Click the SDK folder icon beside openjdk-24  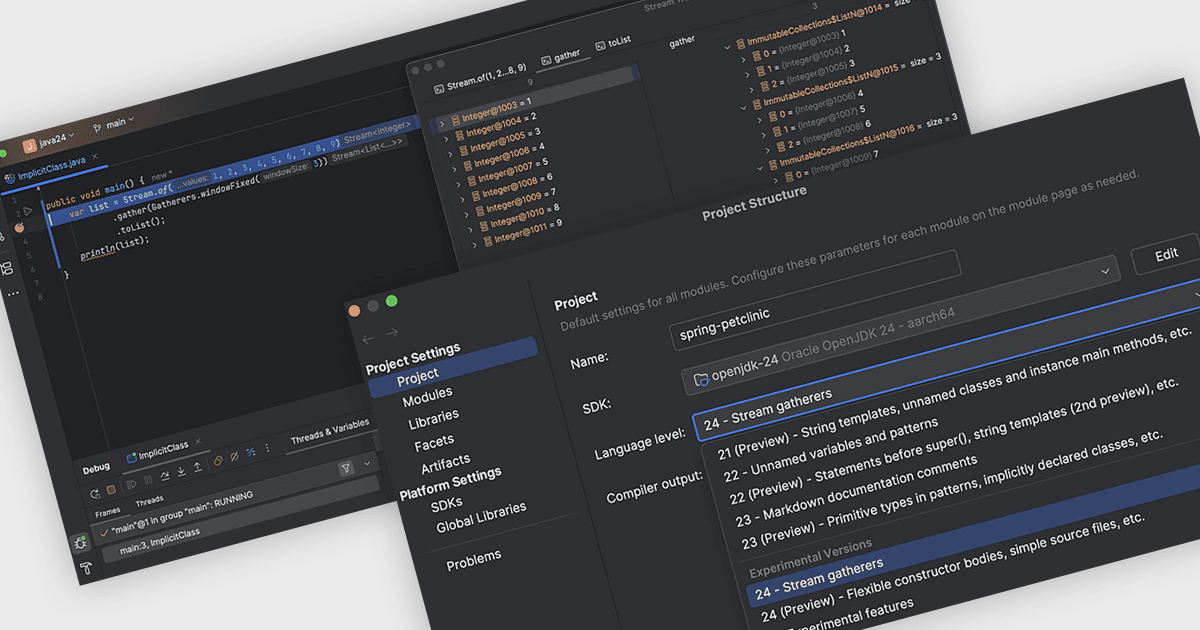click(x=701, y=378)
